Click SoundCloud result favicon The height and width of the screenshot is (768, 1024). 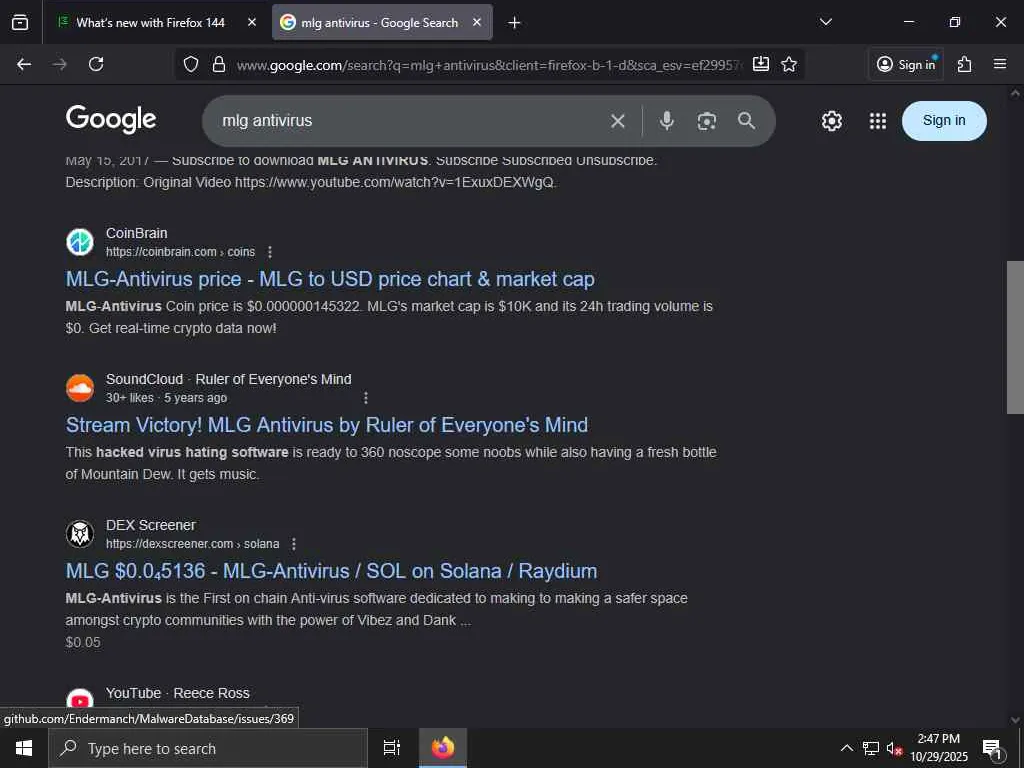coord(80,388)
